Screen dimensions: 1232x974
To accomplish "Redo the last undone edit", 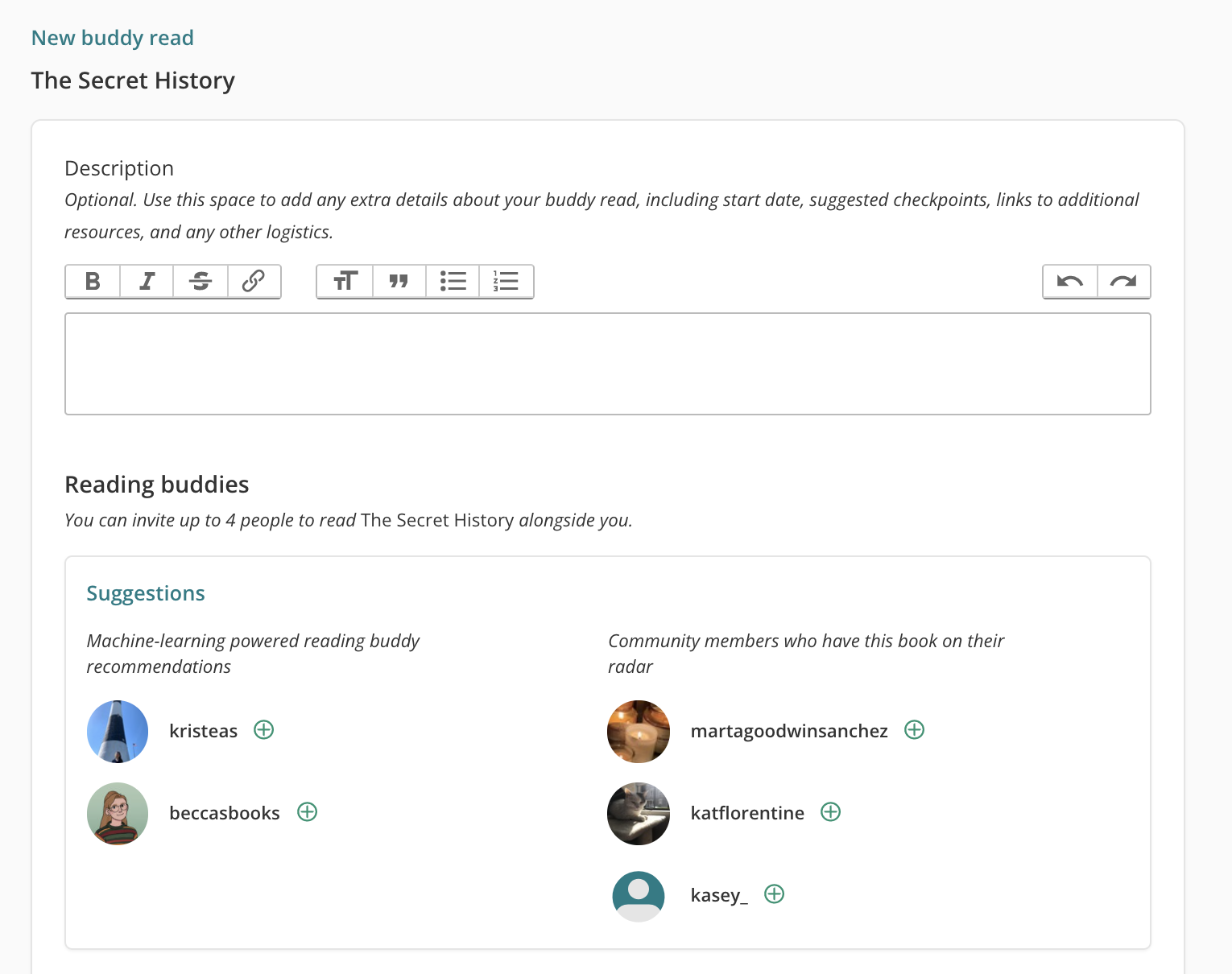I will [x=1123, y=282].
